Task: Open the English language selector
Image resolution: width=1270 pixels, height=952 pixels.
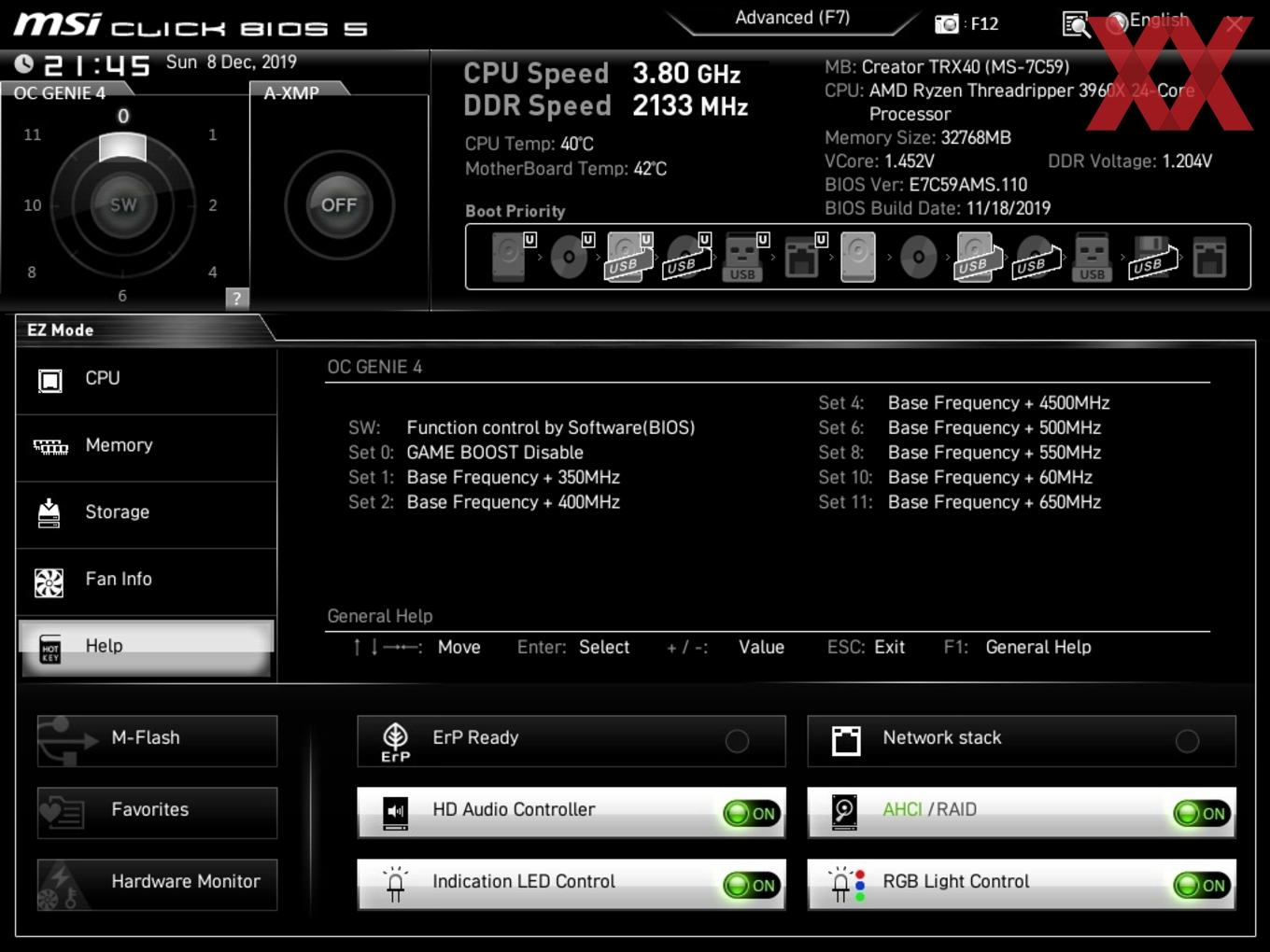Action: [1148, 21]
